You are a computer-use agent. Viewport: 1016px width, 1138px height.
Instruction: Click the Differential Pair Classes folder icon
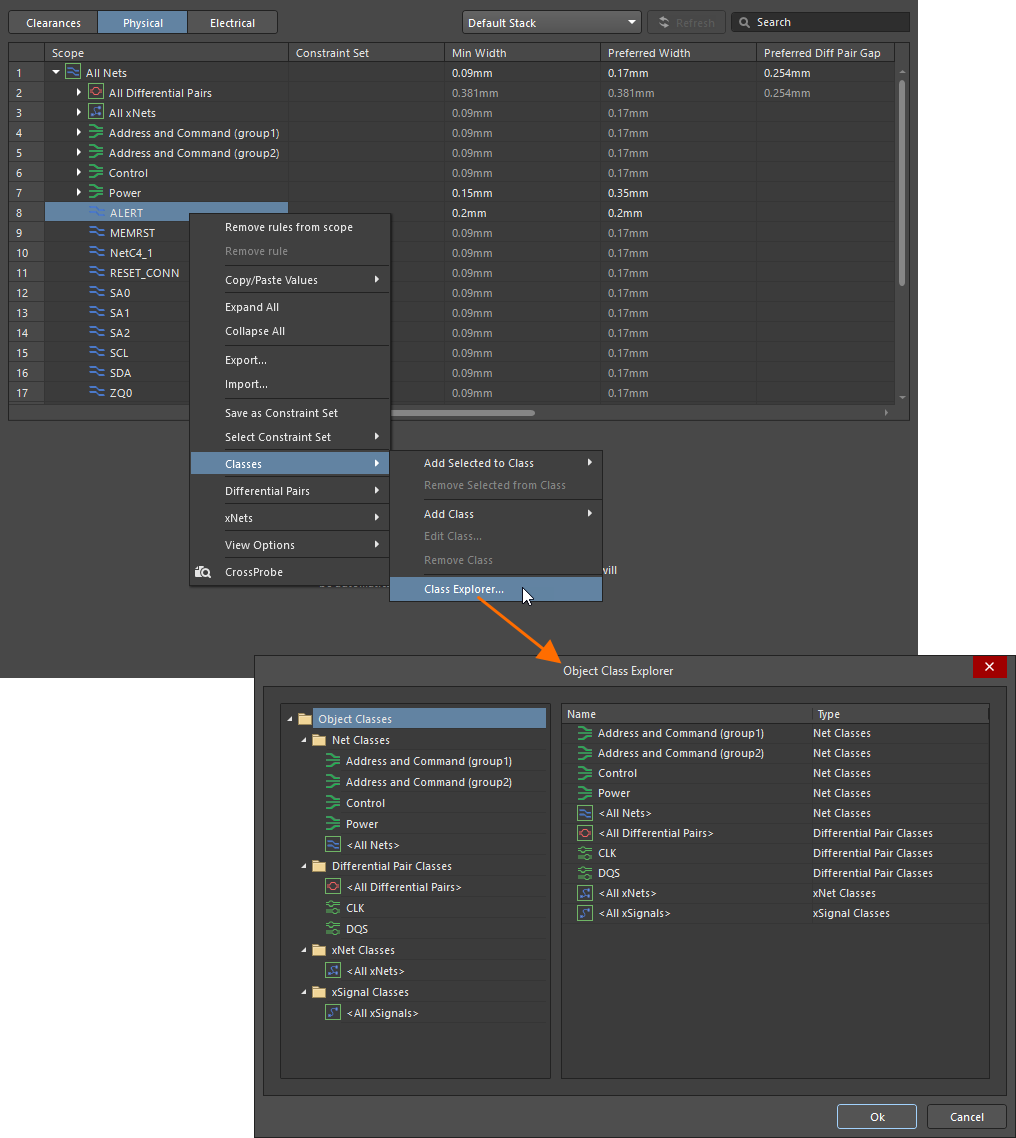[319, 867]
